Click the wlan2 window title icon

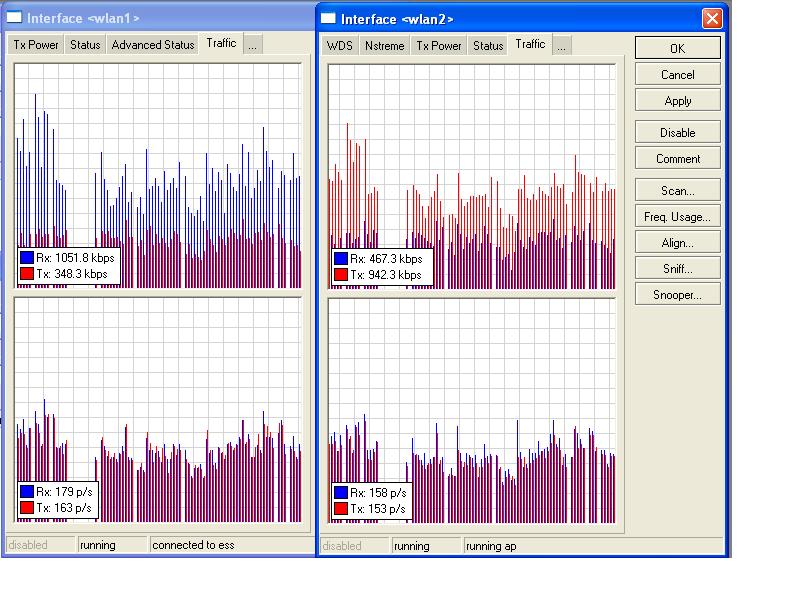(x=328, y=19)
